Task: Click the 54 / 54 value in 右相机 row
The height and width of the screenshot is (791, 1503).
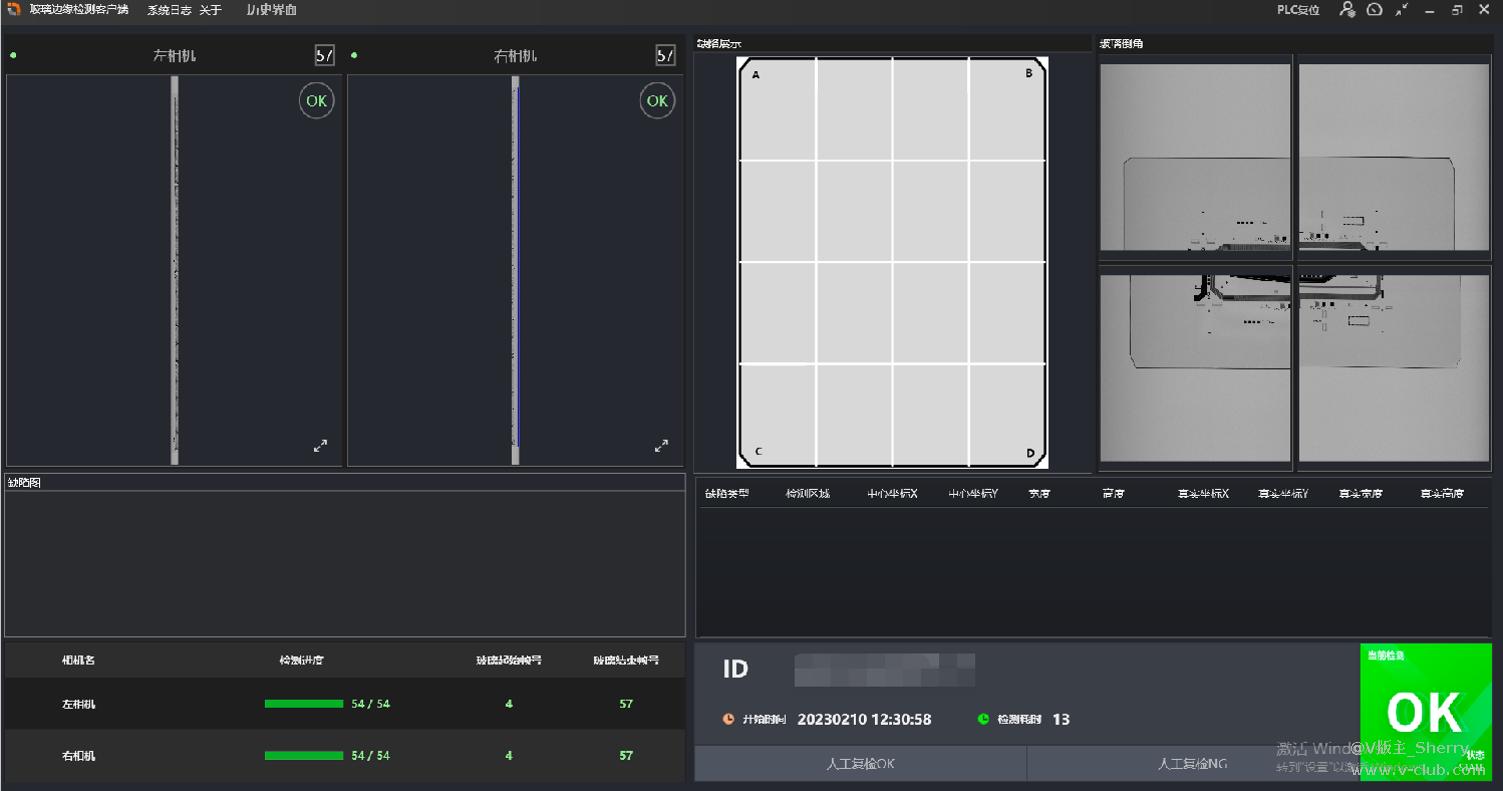Action: [x=371, y=756]
